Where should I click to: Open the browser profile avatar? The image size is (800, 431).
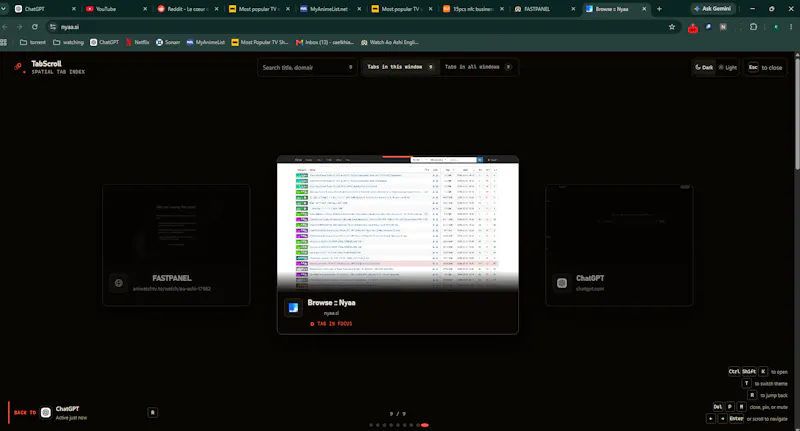pos(776,27)
